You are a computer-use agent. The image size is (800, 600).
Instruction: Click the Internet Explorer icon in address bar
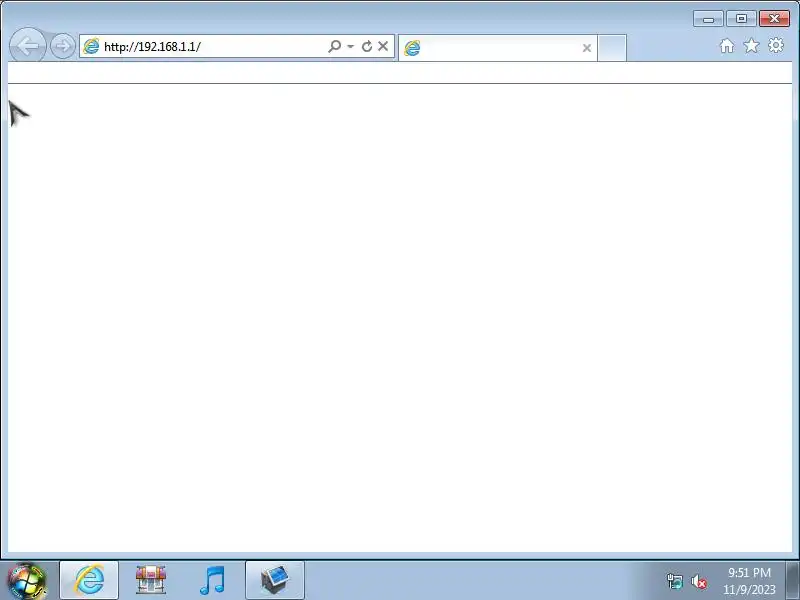pyautogui.click(x=91, y=46)
